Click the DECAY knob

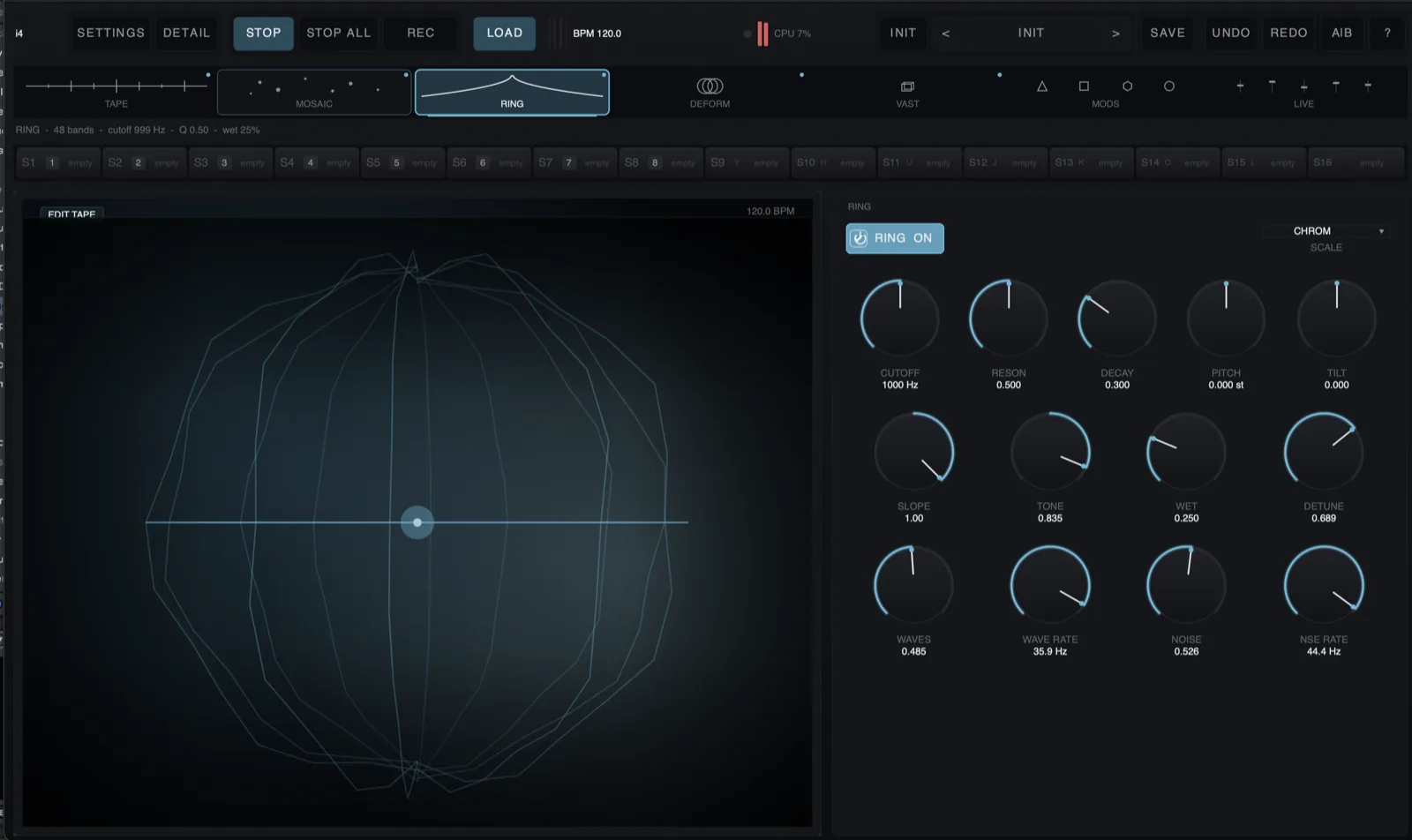coord(1117,319)
